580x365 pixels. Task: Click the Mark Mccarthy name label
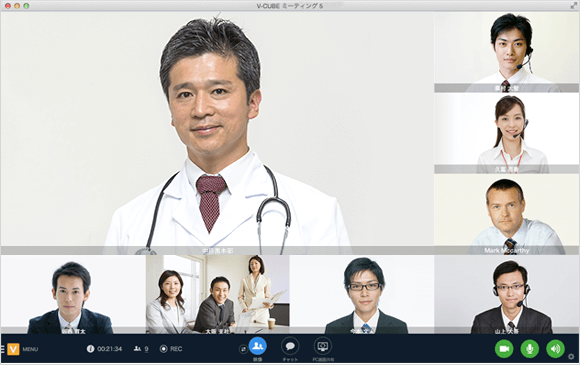[x=506, y=250]
